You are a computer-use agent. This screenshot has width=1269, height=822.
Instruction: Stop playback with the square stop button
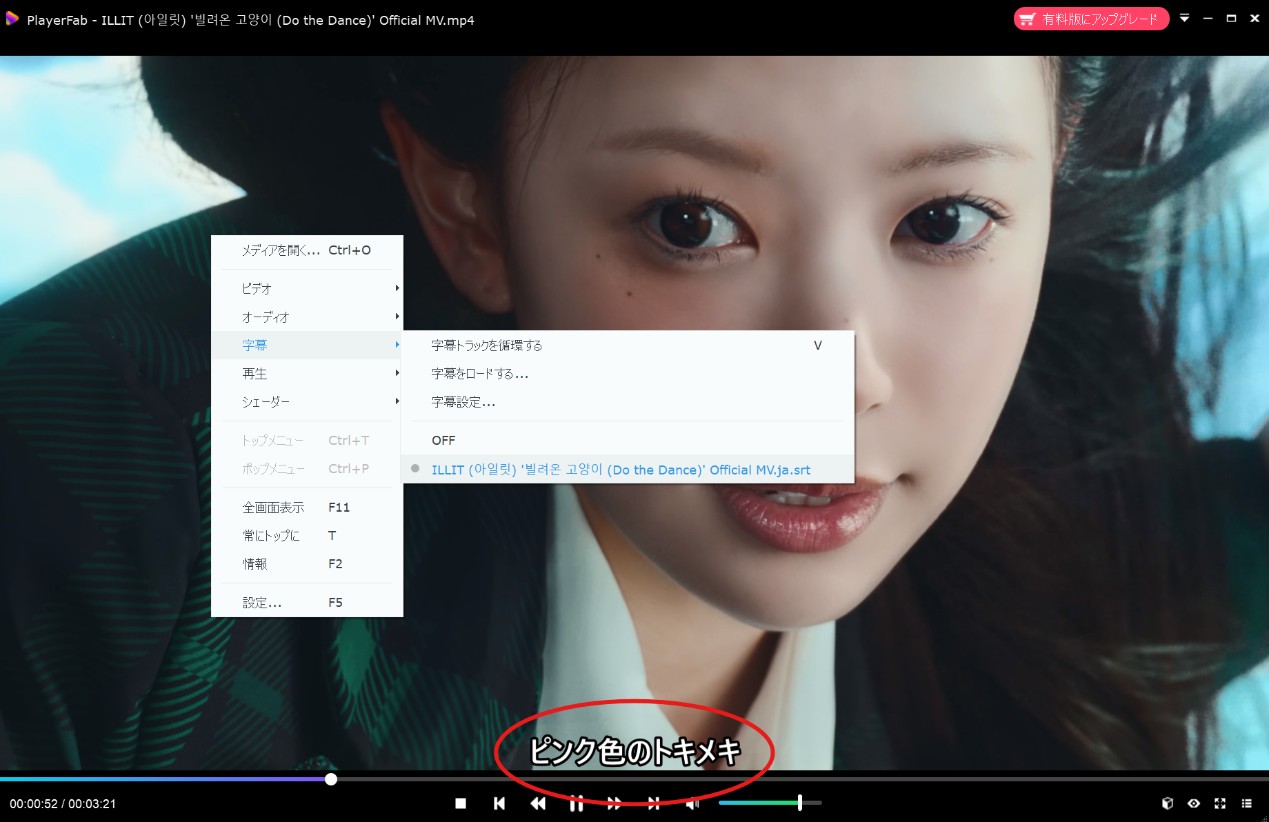coord(461,803)
